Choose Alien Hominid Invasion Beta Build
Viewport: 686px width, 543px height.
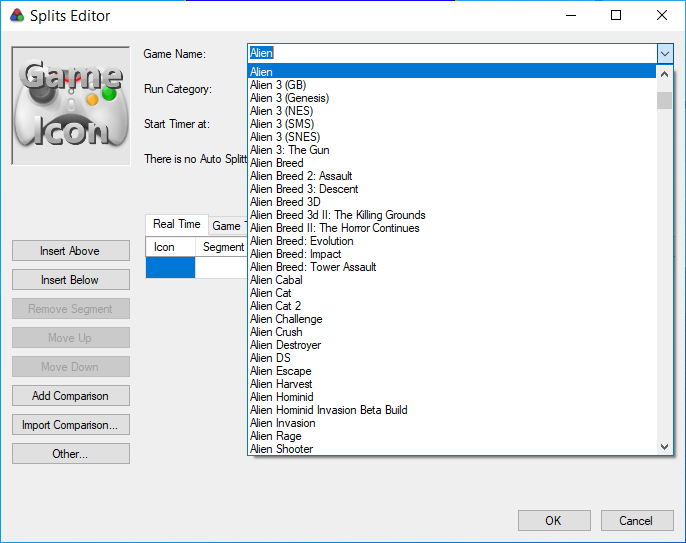pos(452,410)
